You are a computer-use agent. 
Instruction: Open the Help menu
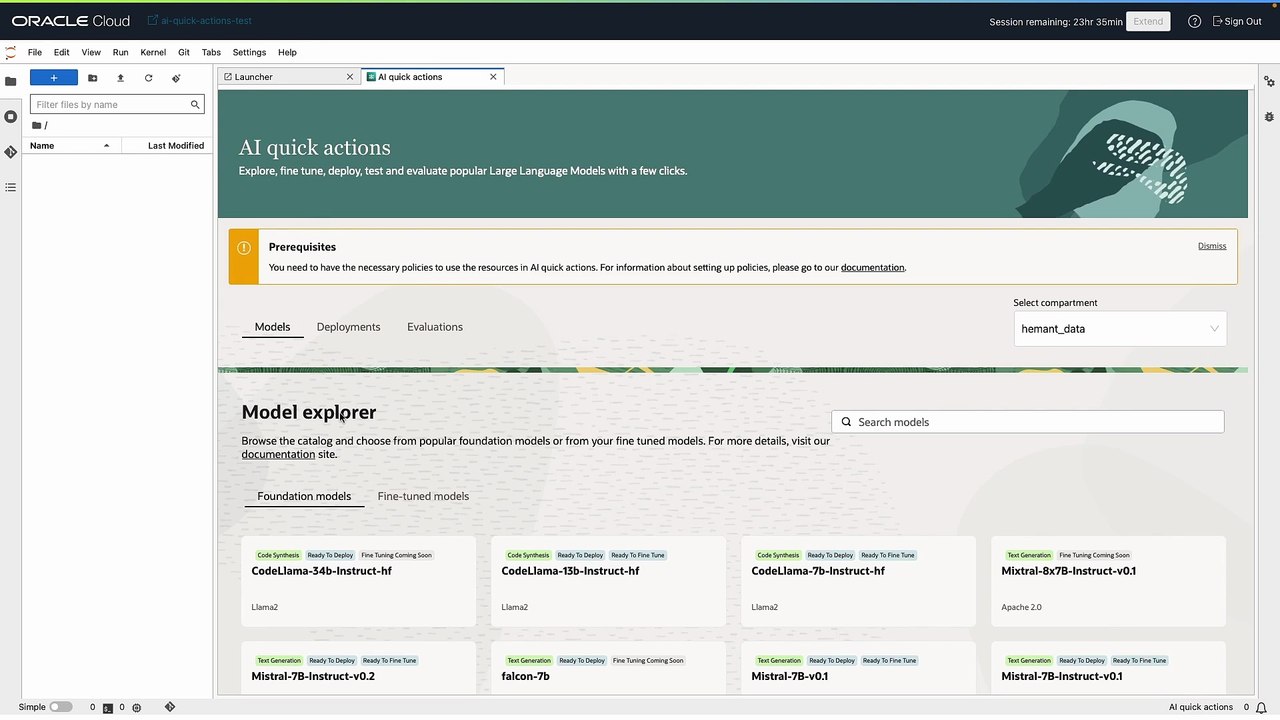pos(287,52)
